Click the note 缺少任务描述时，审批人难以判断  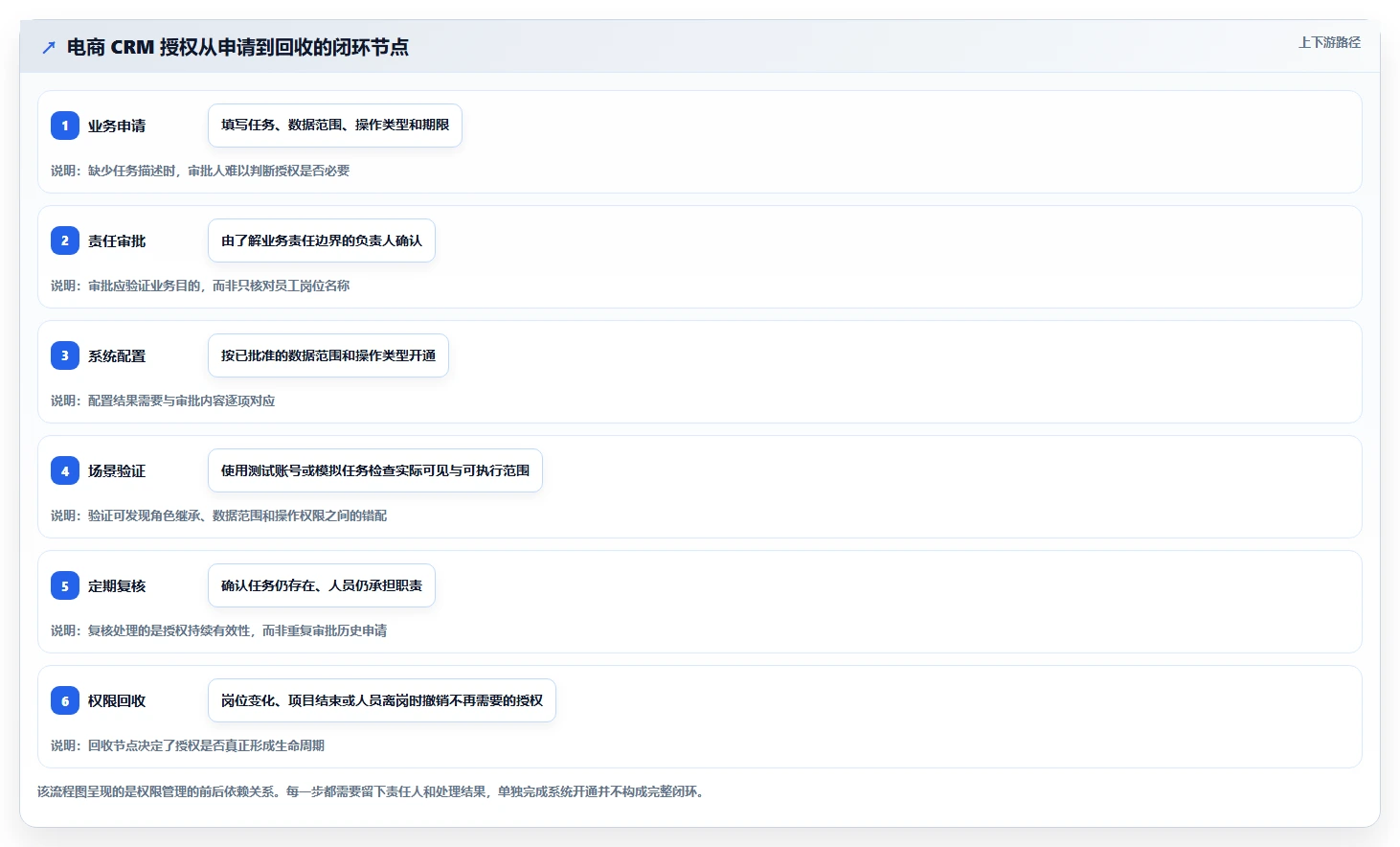(200, 171)
